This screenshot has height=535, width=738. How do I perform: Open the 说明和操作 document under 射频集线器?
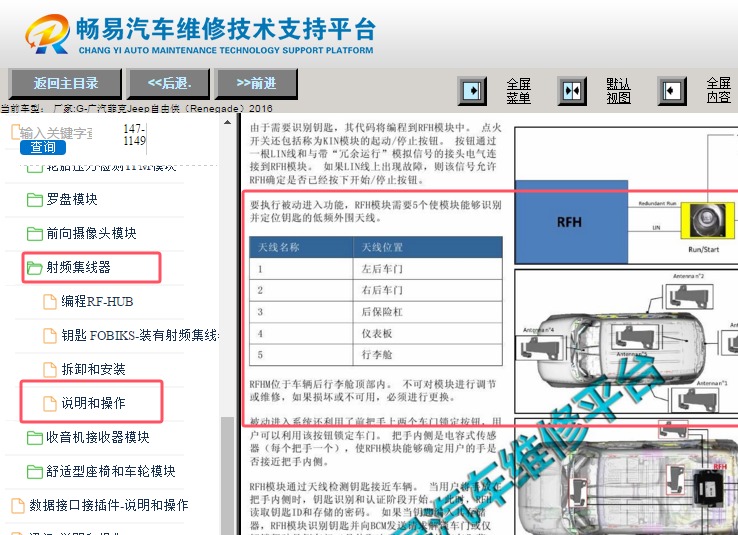(93, 403)
